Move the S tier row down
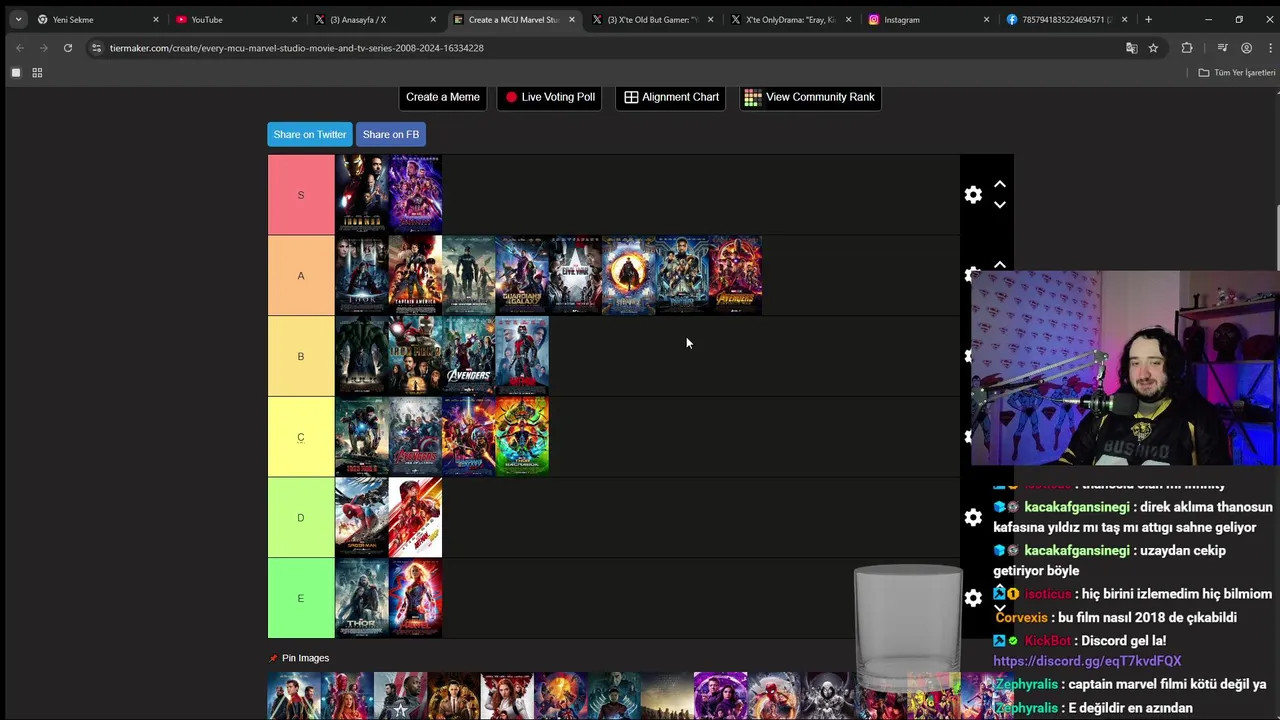Screen dimensions: 1280x720 pos(999,205)
